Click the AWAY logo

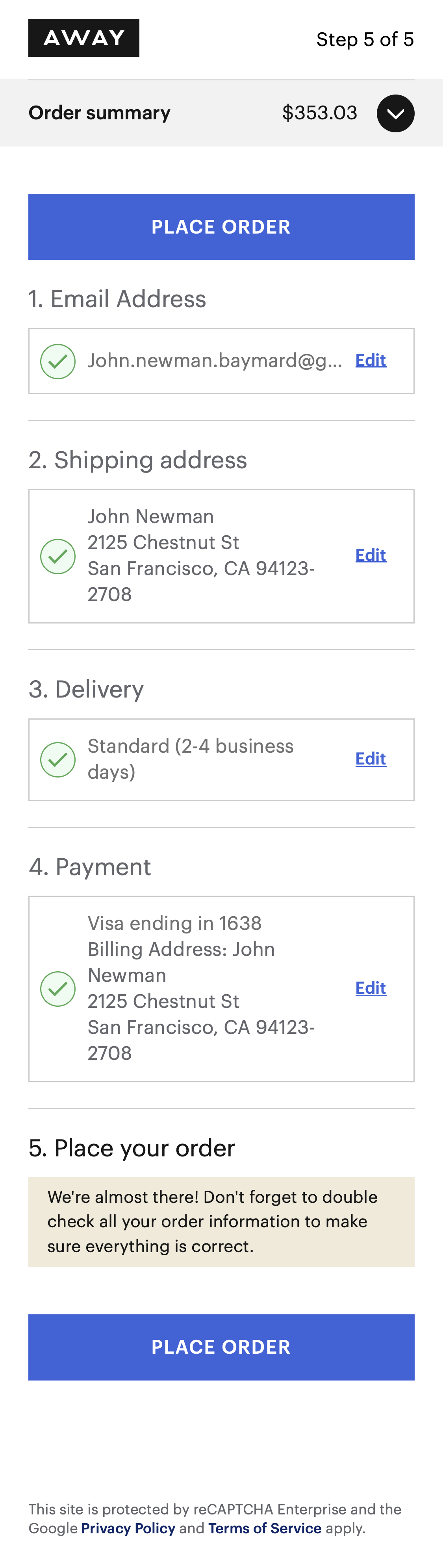(x=83, y=38)
